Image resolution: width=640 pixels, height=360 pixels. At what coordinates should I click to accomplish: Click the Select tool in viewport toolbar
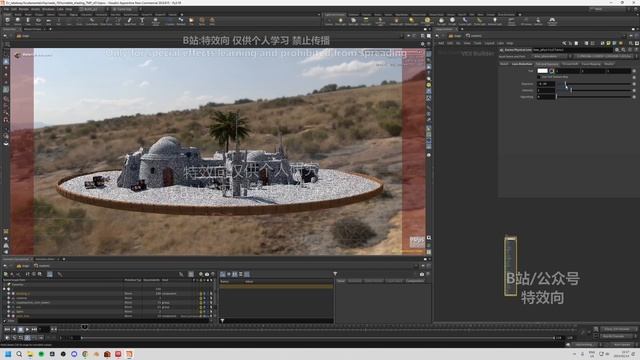tap(6, 61)
